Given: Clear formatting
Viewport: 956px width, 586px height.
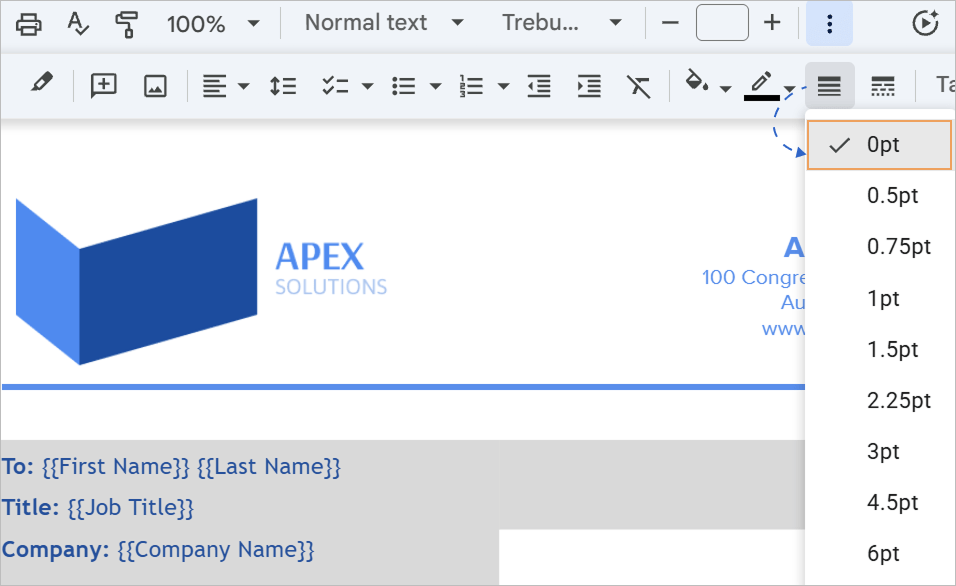Looking at the screenshot, I should point(639,86).
